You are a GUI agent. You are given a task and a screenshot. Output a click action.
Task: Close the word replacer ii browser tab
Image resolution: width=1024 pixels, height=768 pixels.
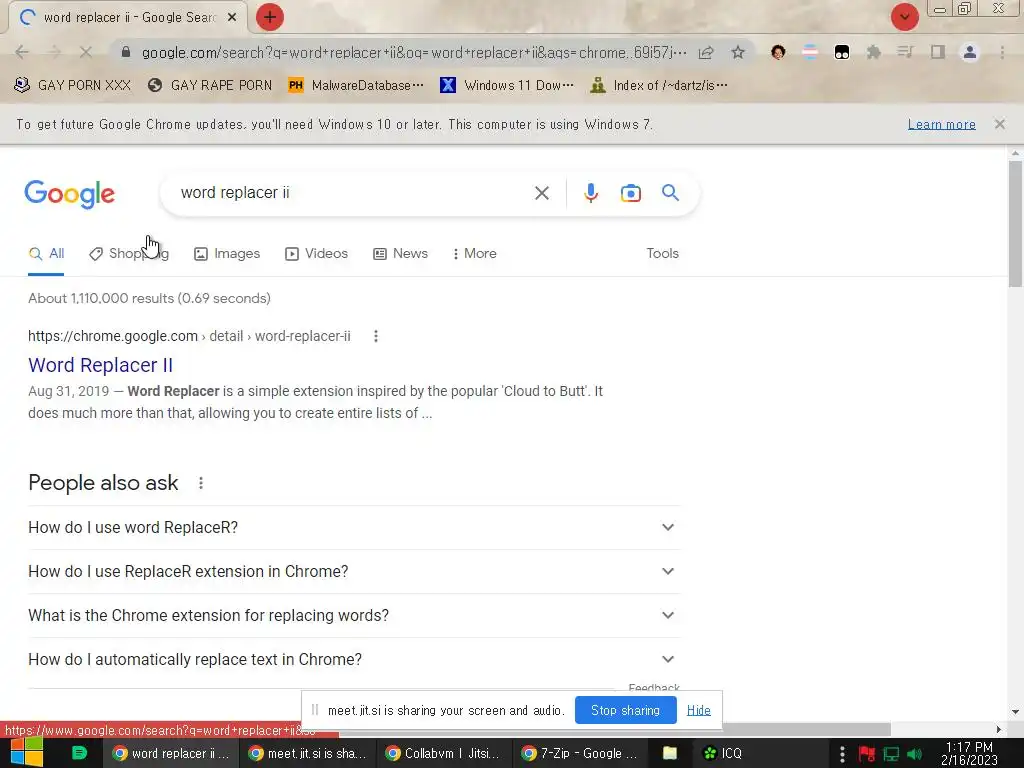231,18
